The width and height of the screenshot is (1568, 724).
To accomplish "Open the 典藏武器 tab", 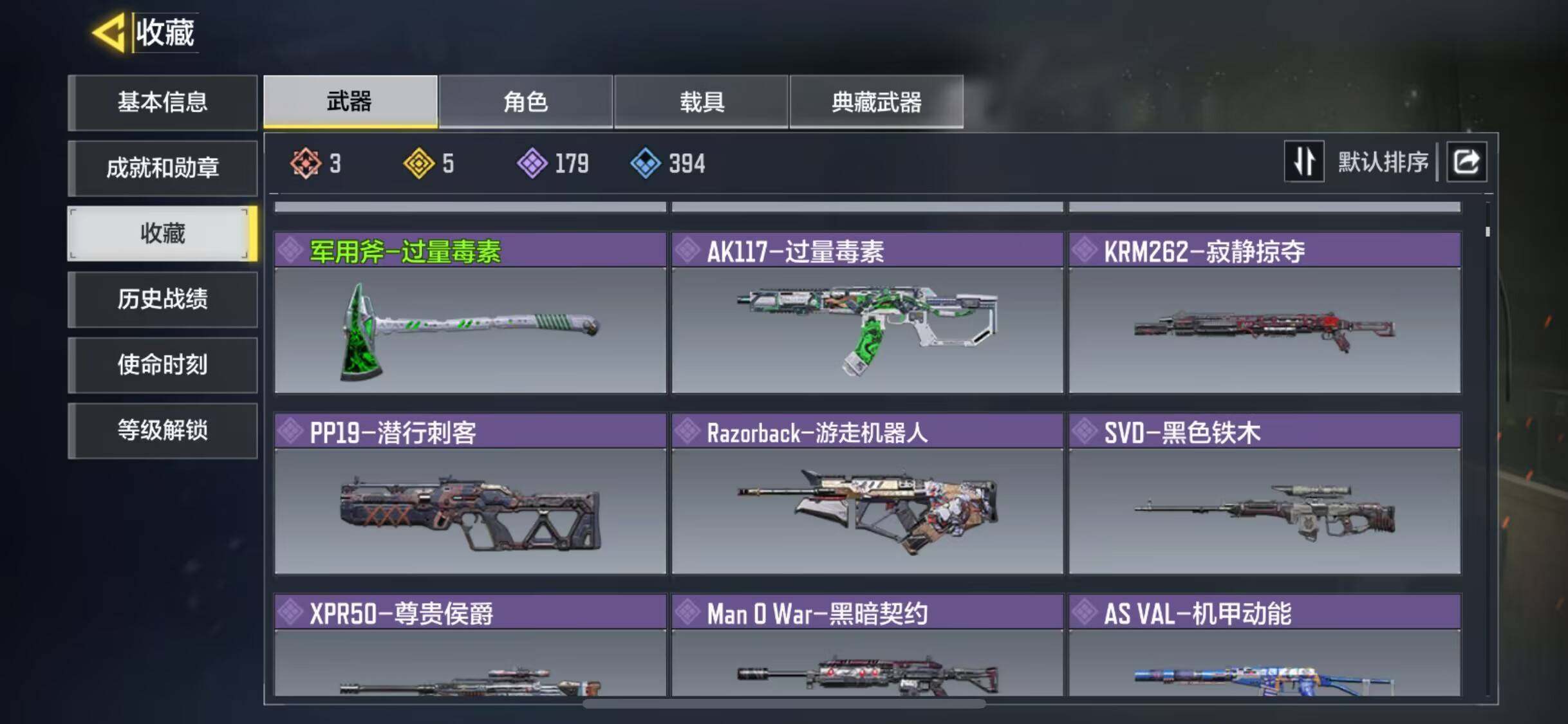I will point(877,102).
